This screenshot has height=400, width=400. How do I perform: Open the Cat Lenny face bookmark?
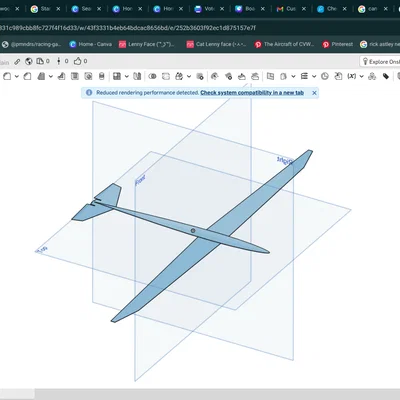pyautogui.click(x=216, y=44)
